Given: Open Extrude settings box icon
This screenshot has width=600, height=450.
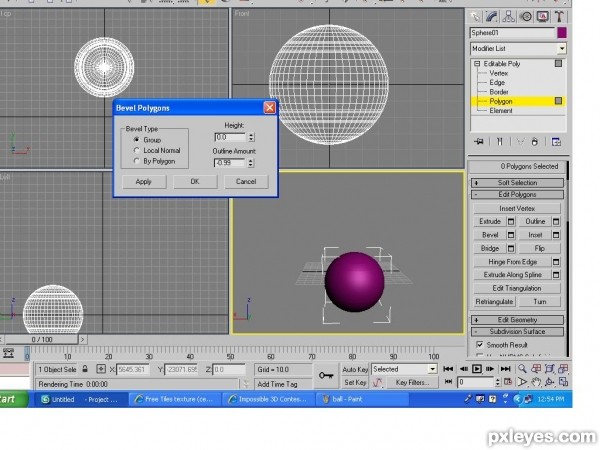Looking at the screenshot, I should [x=511, y=222].
